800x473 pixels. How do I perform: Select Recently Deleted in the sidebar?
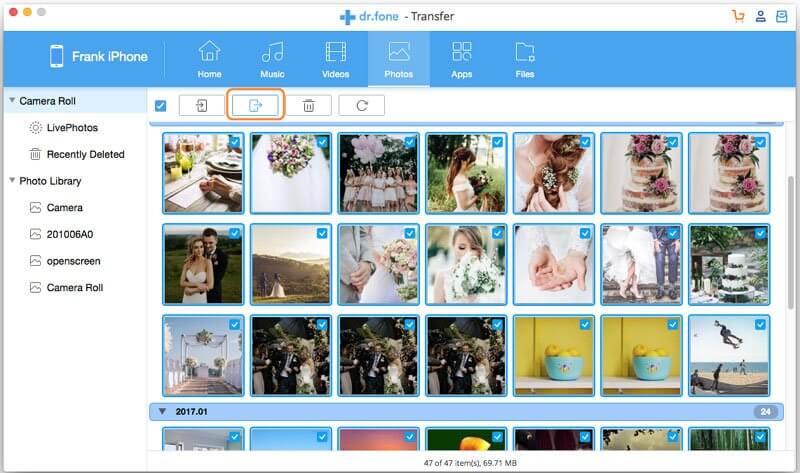[x=85, y=154]
